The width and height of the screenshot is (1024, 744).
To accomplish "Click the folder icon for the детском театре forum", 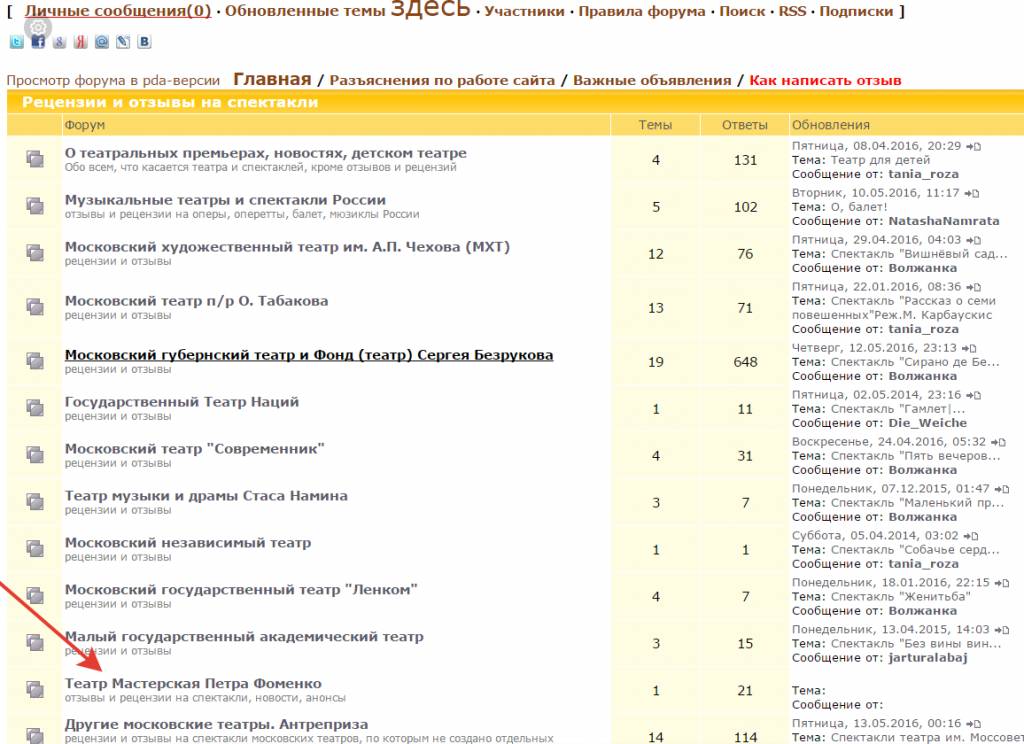I will pos(35,159).
